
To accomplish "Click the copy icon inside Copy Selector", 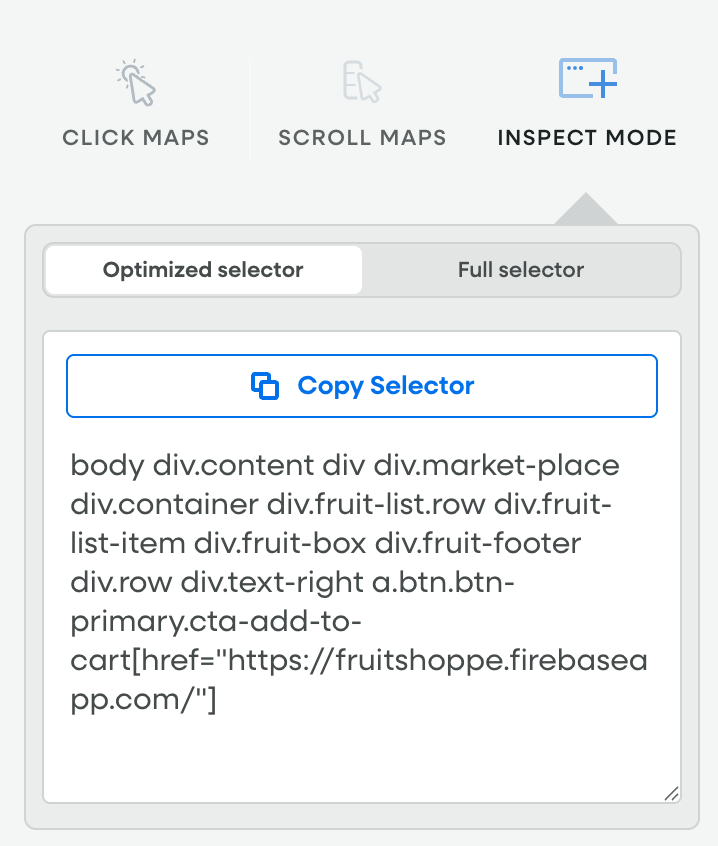I will 264,386.
